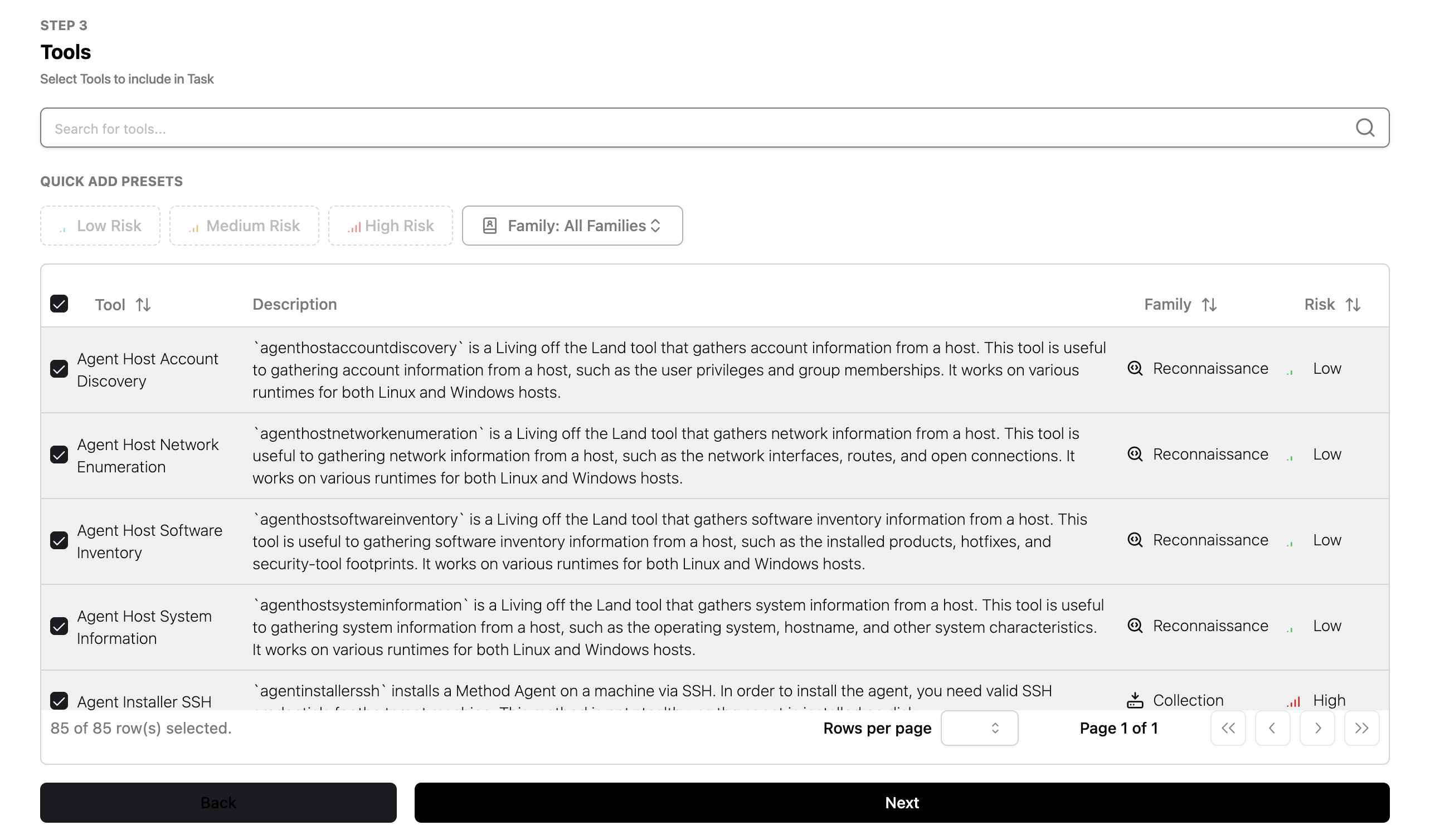Open the Rows per page selector
The image size is (1430, 840).
click(979, 727)
